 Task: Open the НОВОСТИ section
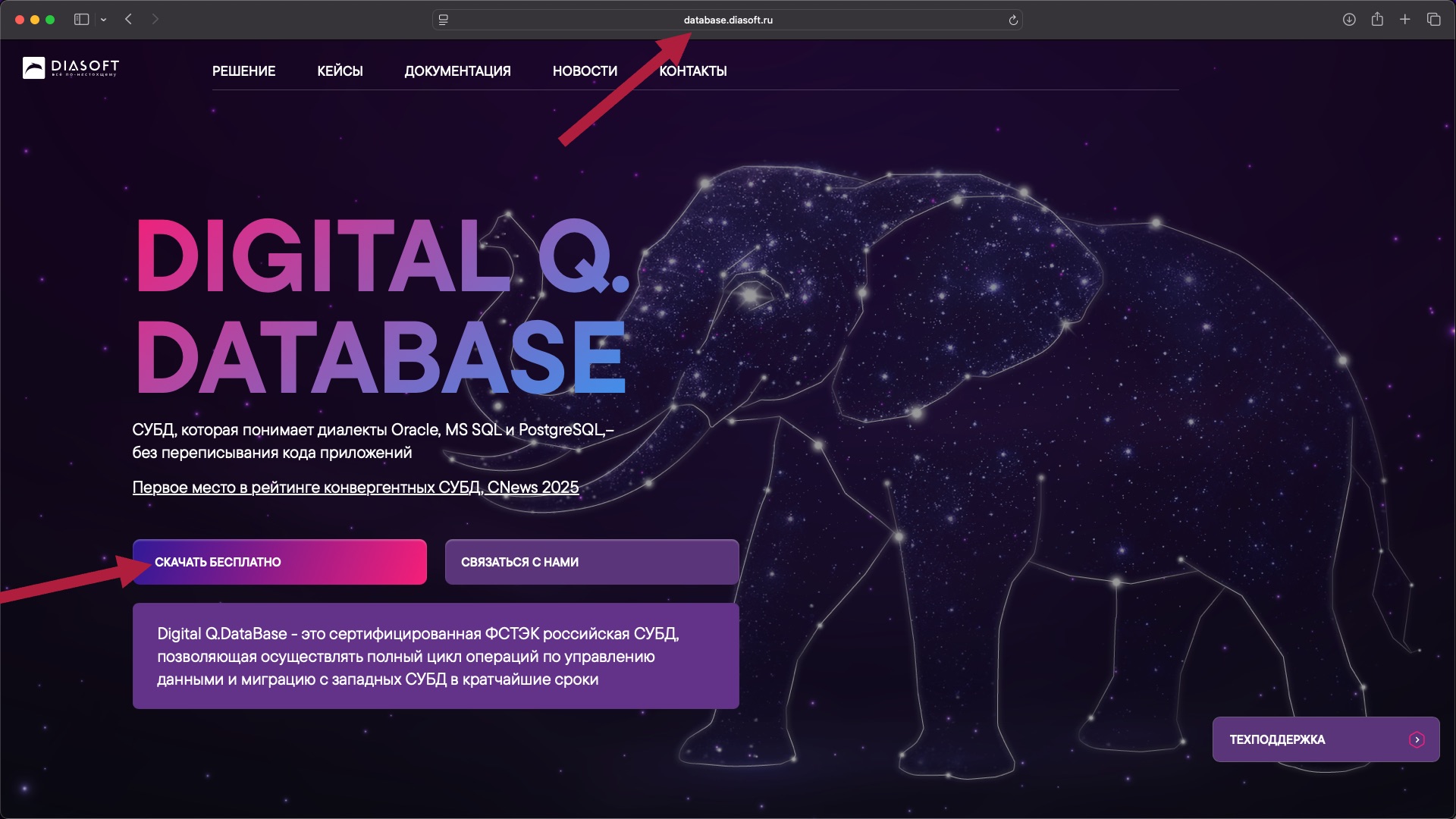tap(585, 71)
